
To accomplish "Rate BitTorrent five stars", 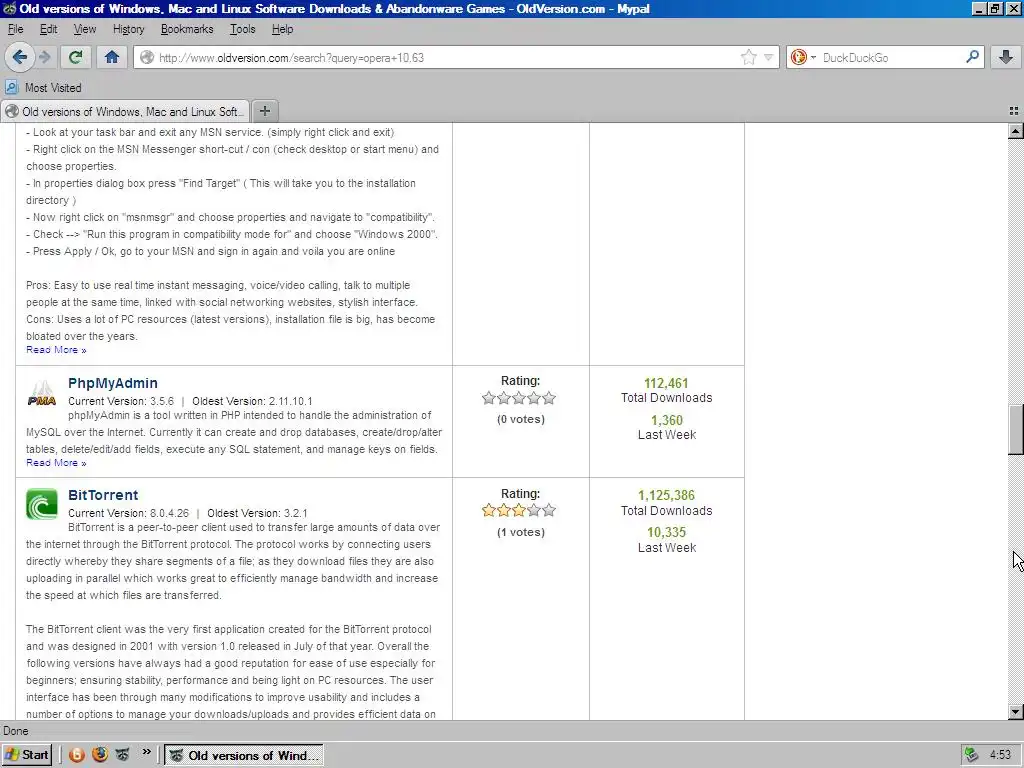I will (x=549, y=510).
